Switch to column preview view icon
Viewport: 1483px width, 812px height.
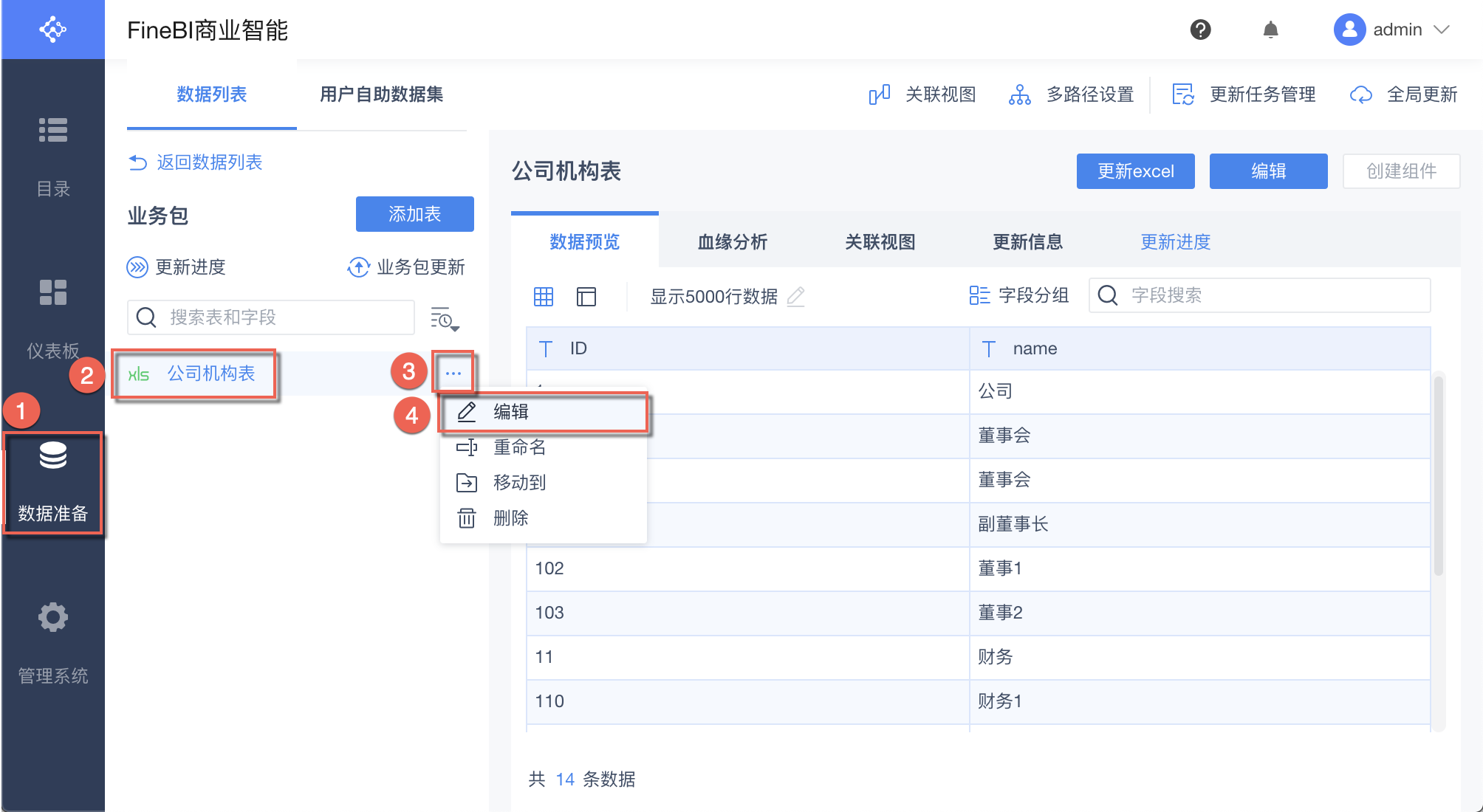[586, 296]
